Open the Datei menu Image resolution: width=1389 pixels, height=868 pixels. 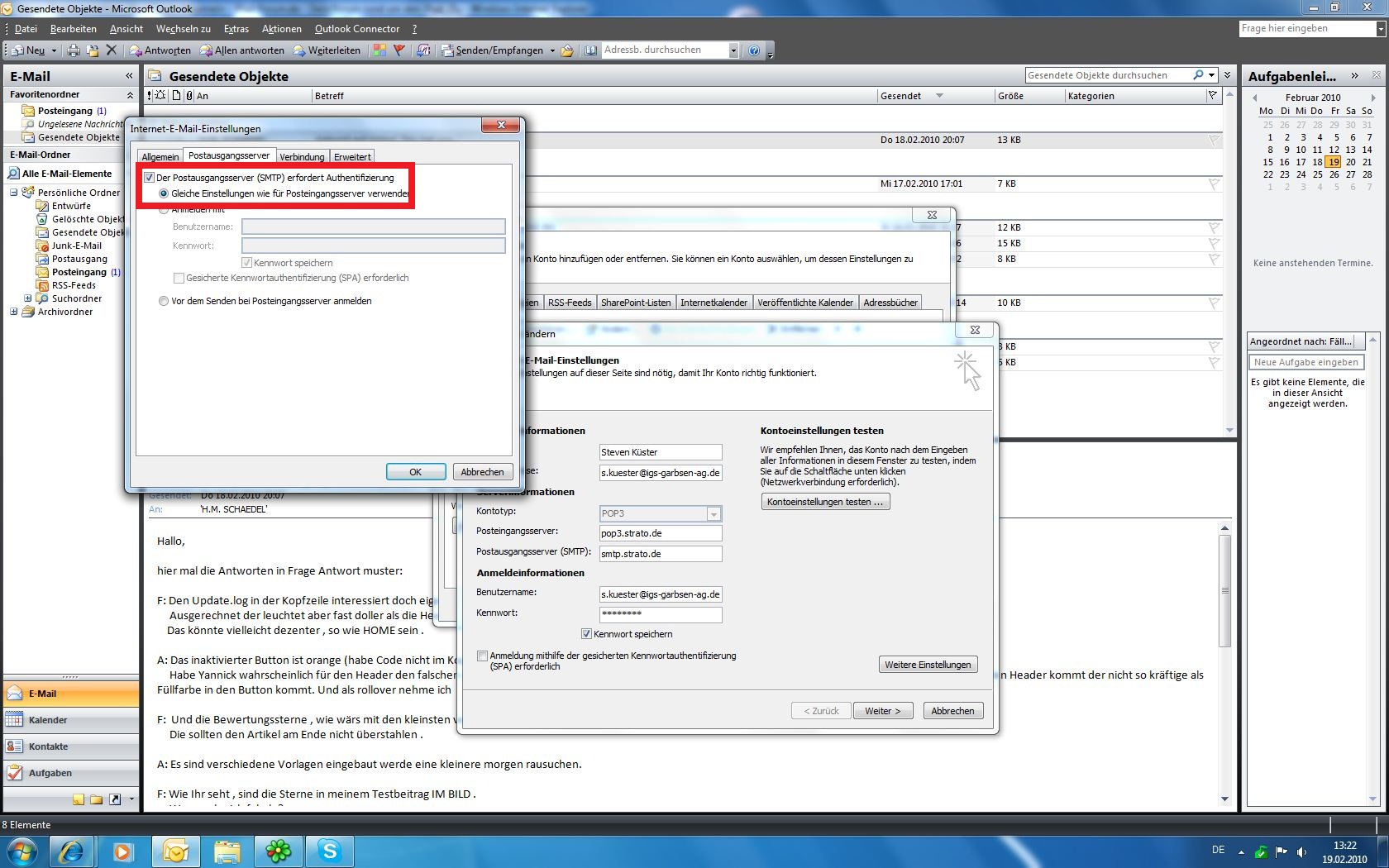pyautogui.click(x=26, y=29)
